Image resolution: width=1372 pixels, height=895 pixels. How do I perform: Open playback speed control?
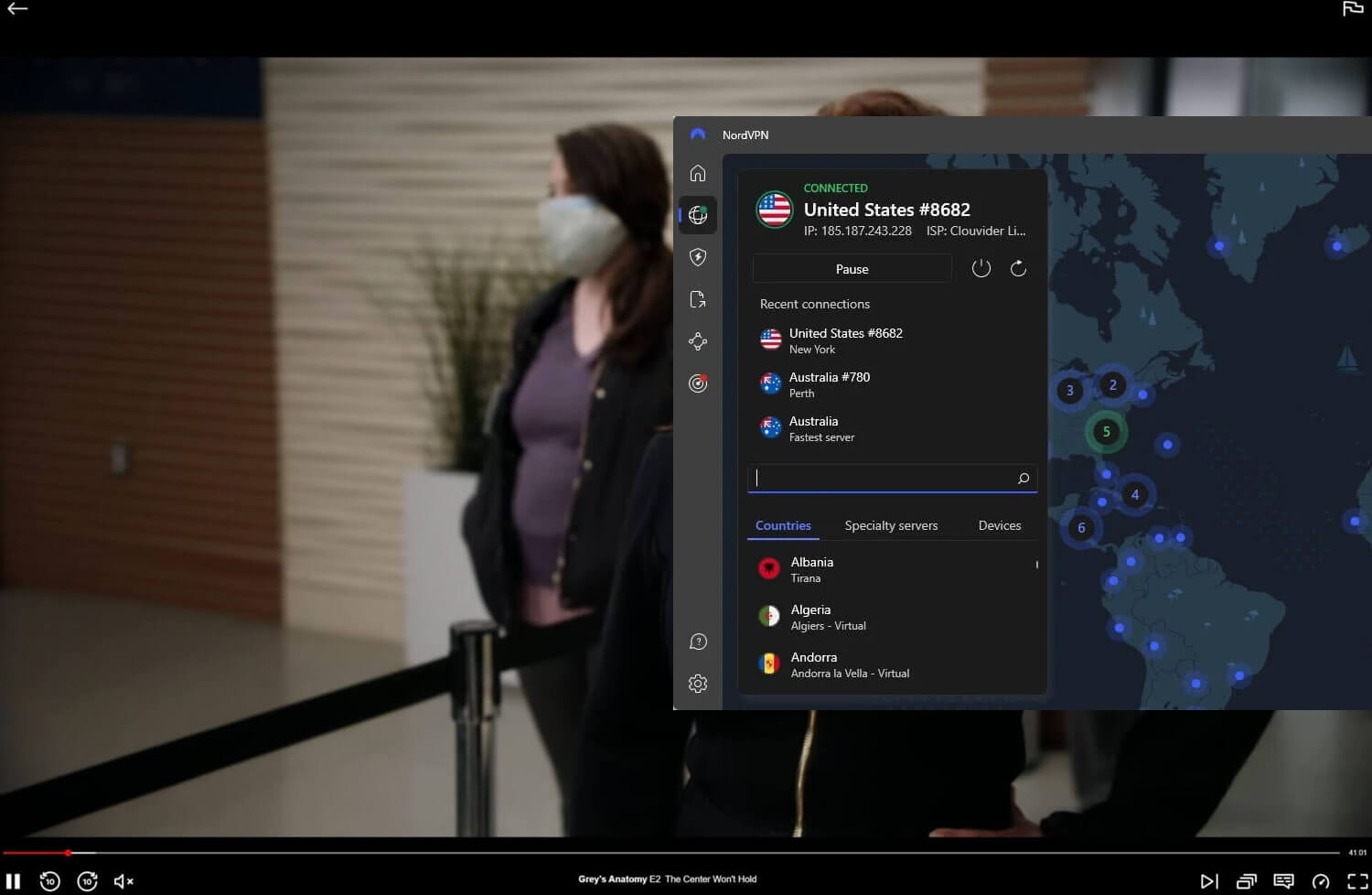[x=1320, y=881]
